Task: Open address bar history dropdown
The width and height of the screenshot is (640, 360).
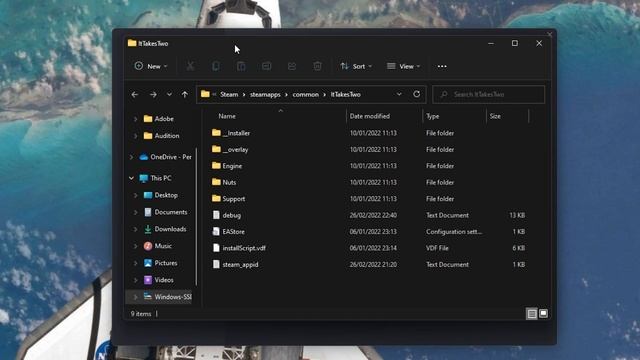Action: [x=399, y=94]
